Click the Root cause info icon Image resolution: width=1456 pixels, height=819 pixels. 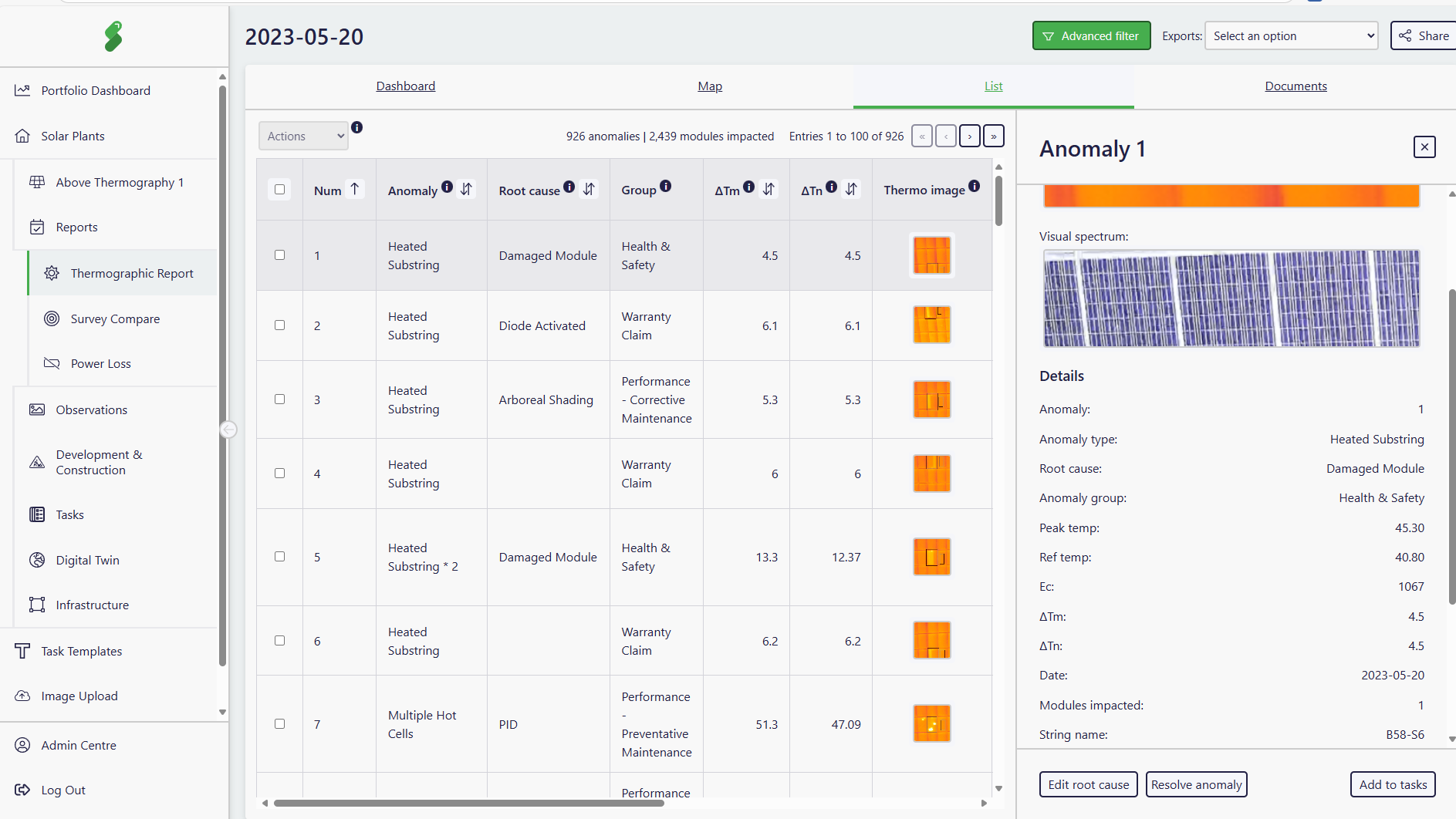[x=569, y=187]
